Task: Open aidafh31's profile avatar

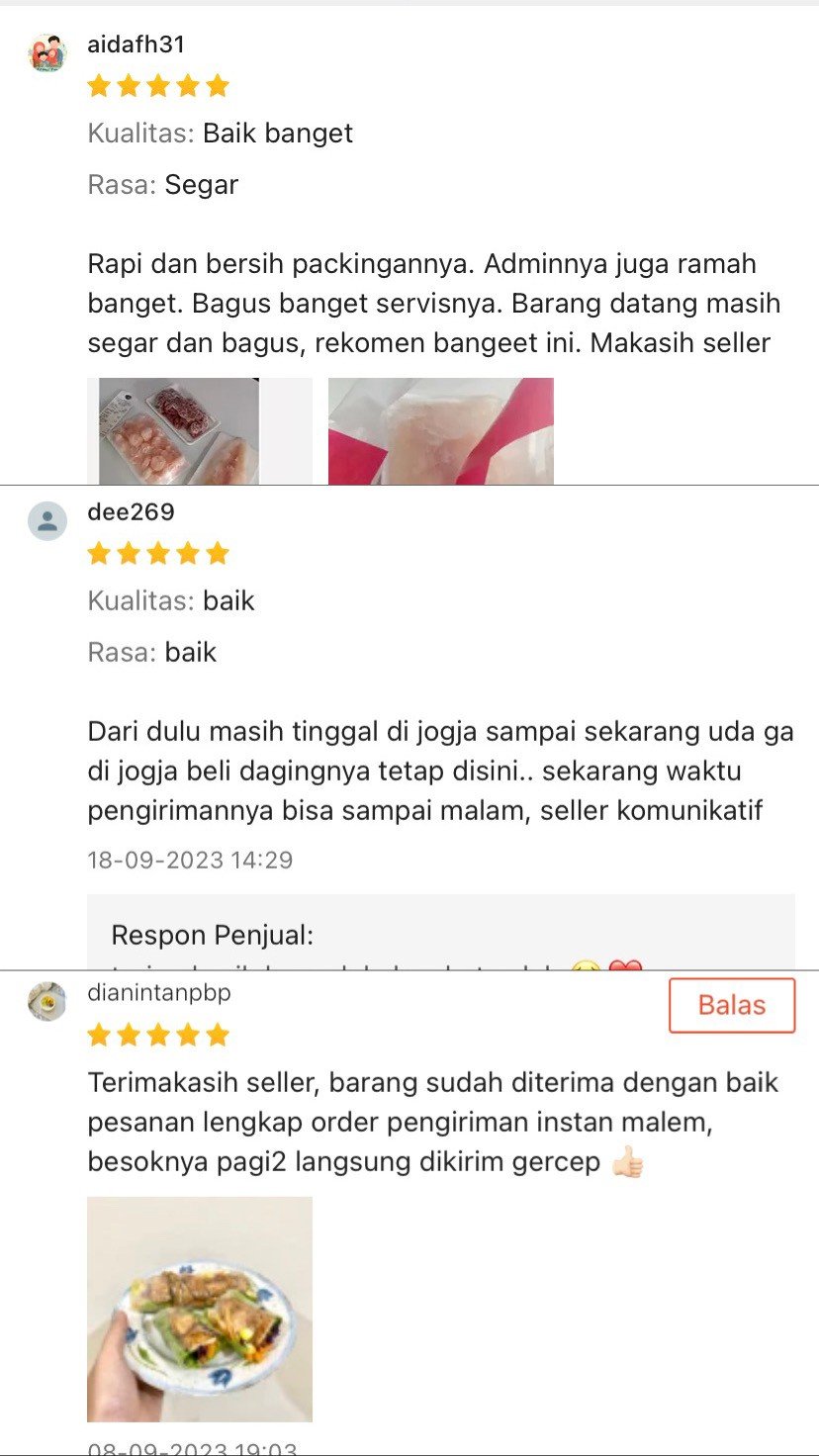Action: coord(47,52)
